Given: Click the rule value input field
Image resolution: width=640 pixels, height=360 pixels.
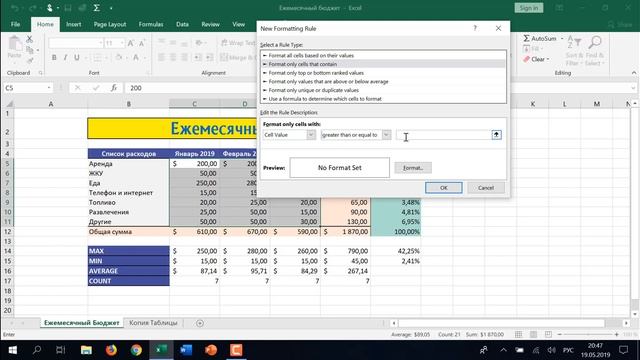Looking at the screenshot, I should 444,135.
